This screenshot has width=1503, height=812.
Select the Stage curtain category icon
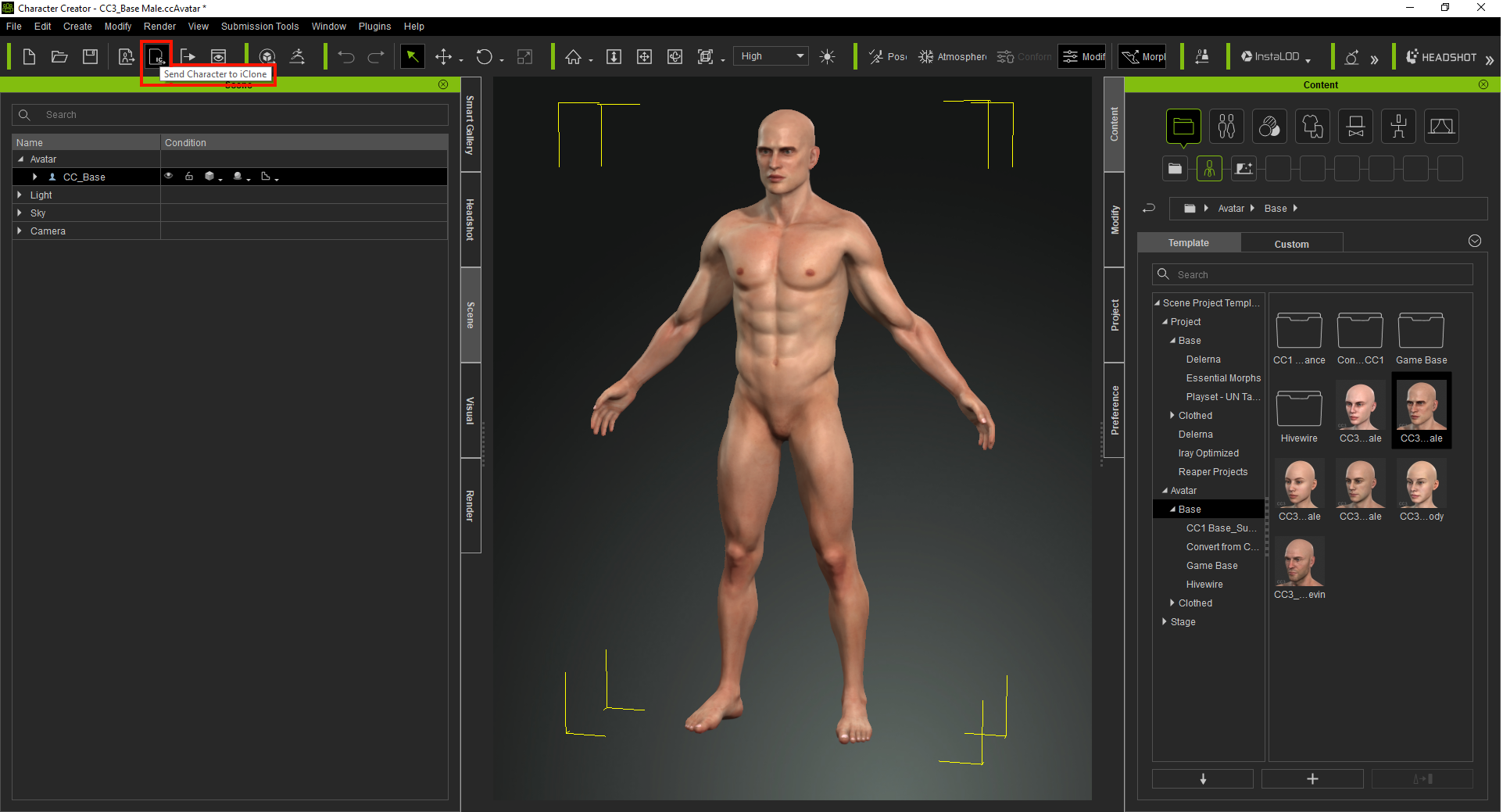1441,127
